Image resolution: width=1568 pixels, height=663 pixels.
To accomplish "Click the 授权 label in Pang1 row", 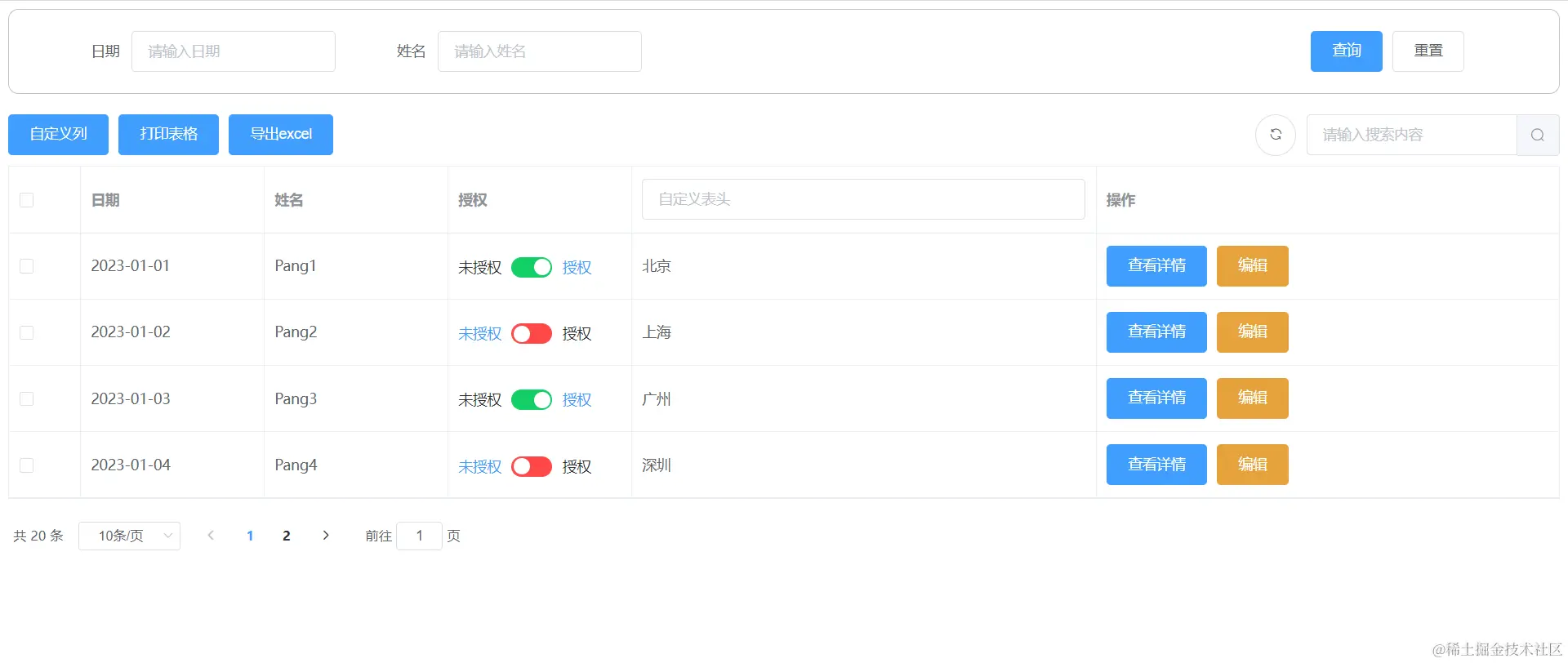I will (577, 268).
